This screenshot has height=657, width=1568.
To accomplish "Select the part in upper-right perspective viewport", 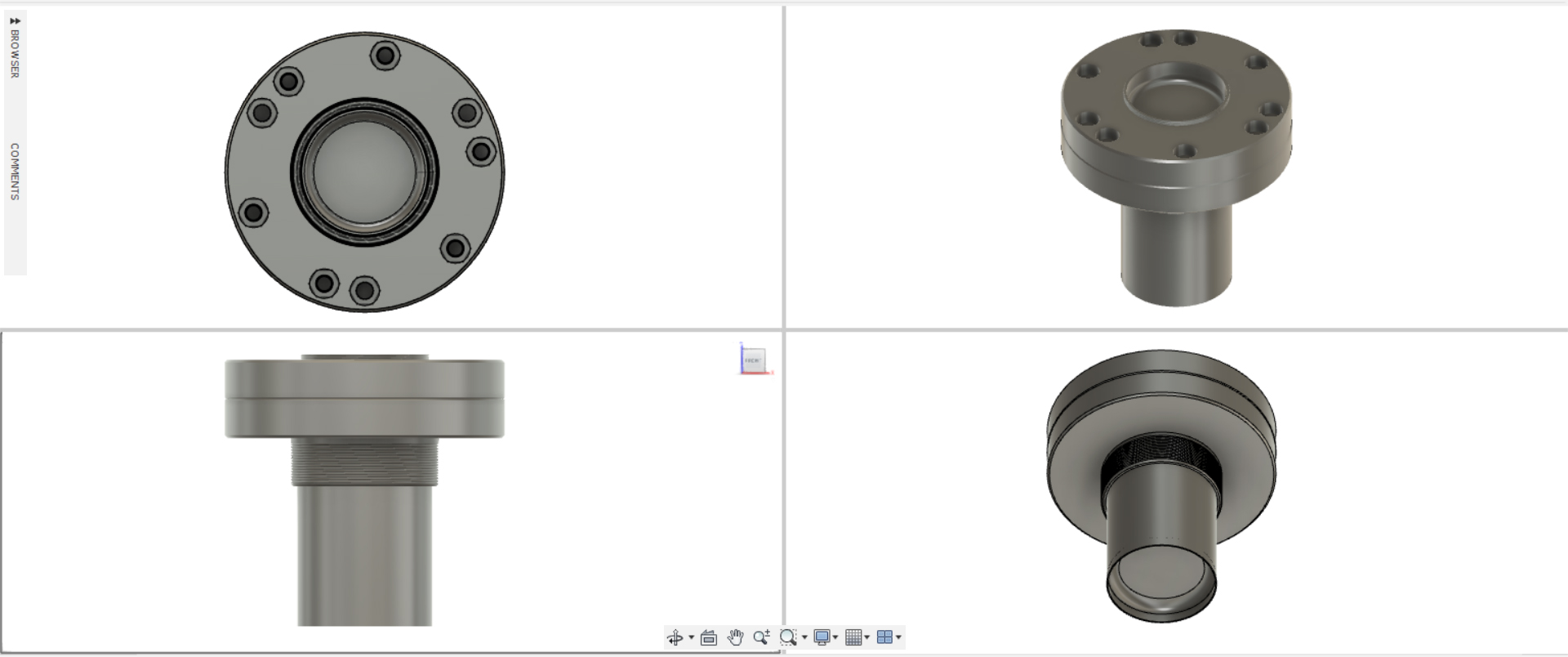I will tap(1176, 168).
